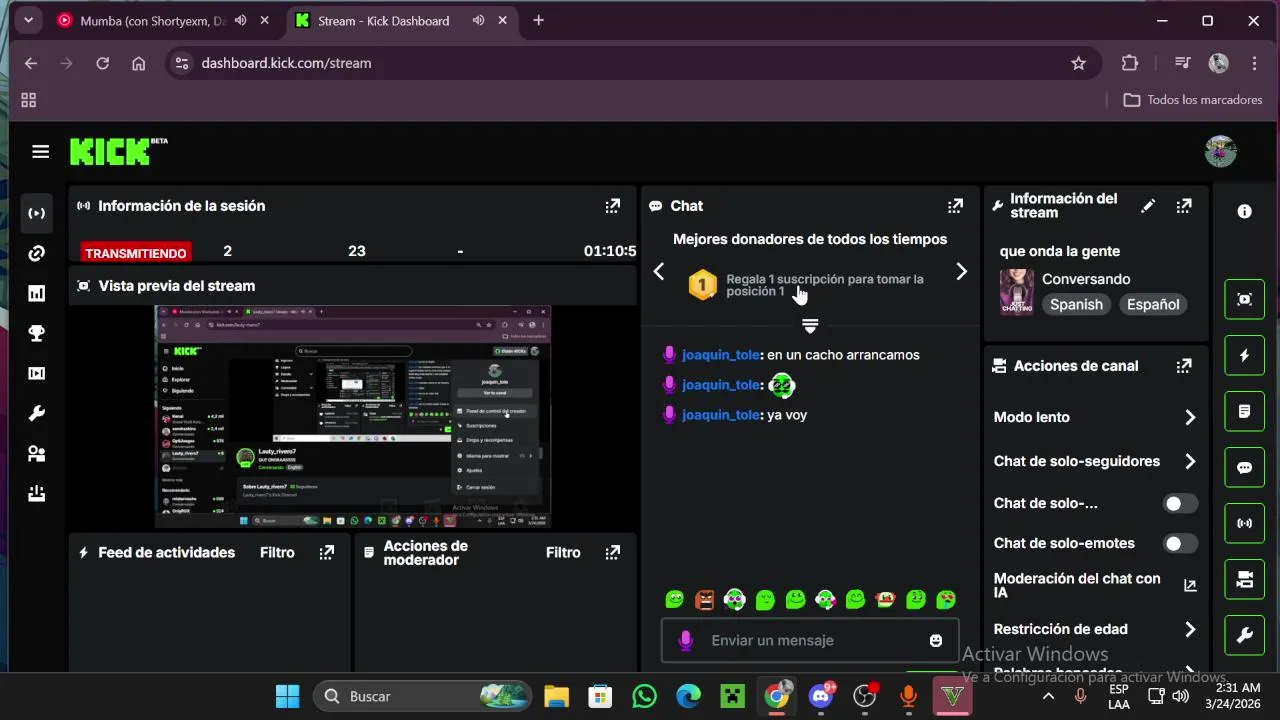1280x720 pixels.
Task: Insert the brown angry block emote
Action: (x=705, y=599)
